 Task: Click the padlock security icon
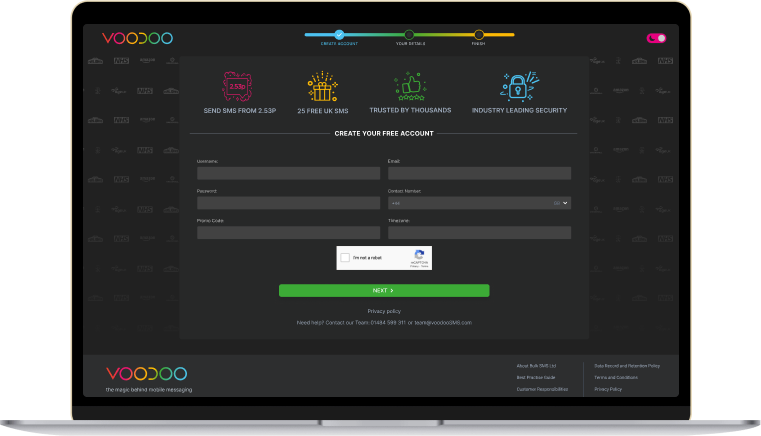[x=519, y=86]
